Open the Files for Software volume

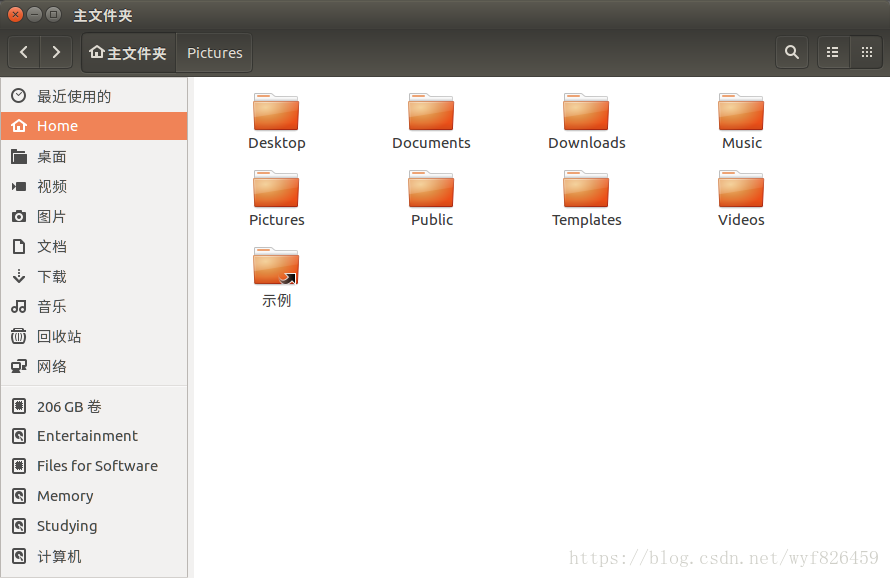pos(94,466)
